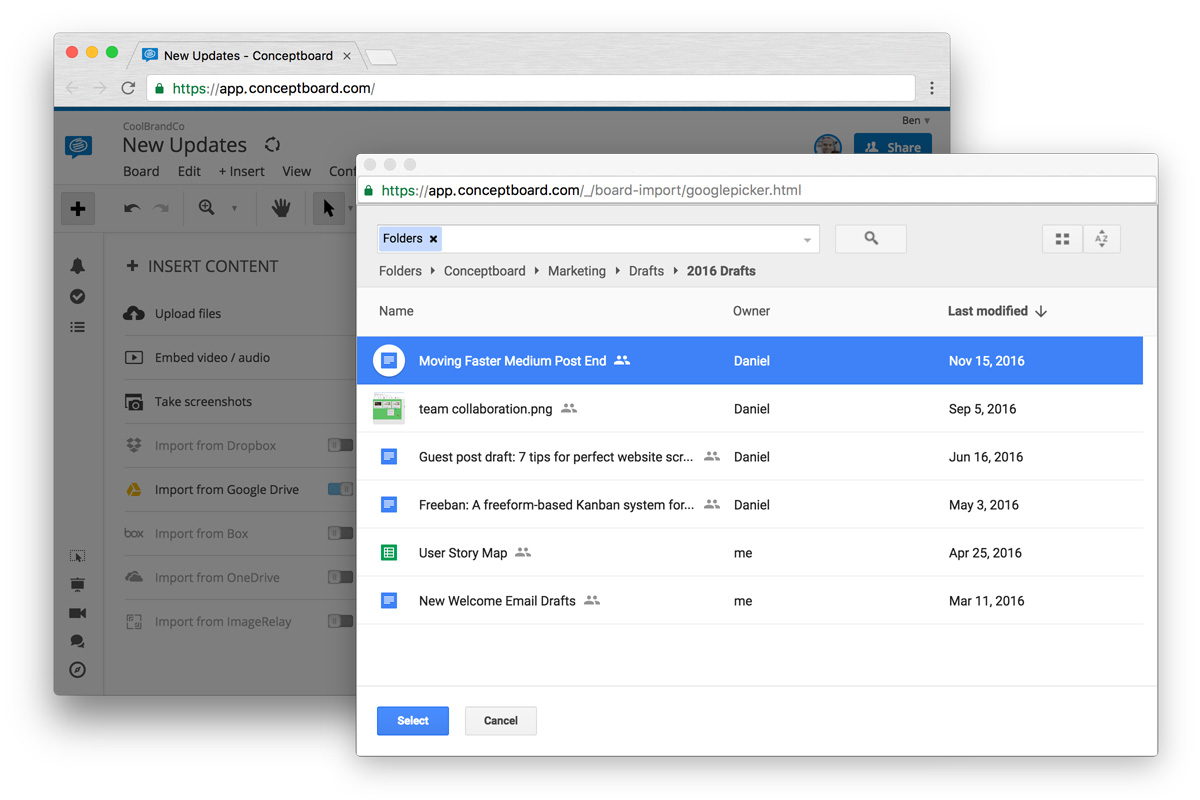Click the main browser address bar
Image resolution: width=1200 pixels, height=800 pixels.
pyautogui.click(x=531, y=88)
